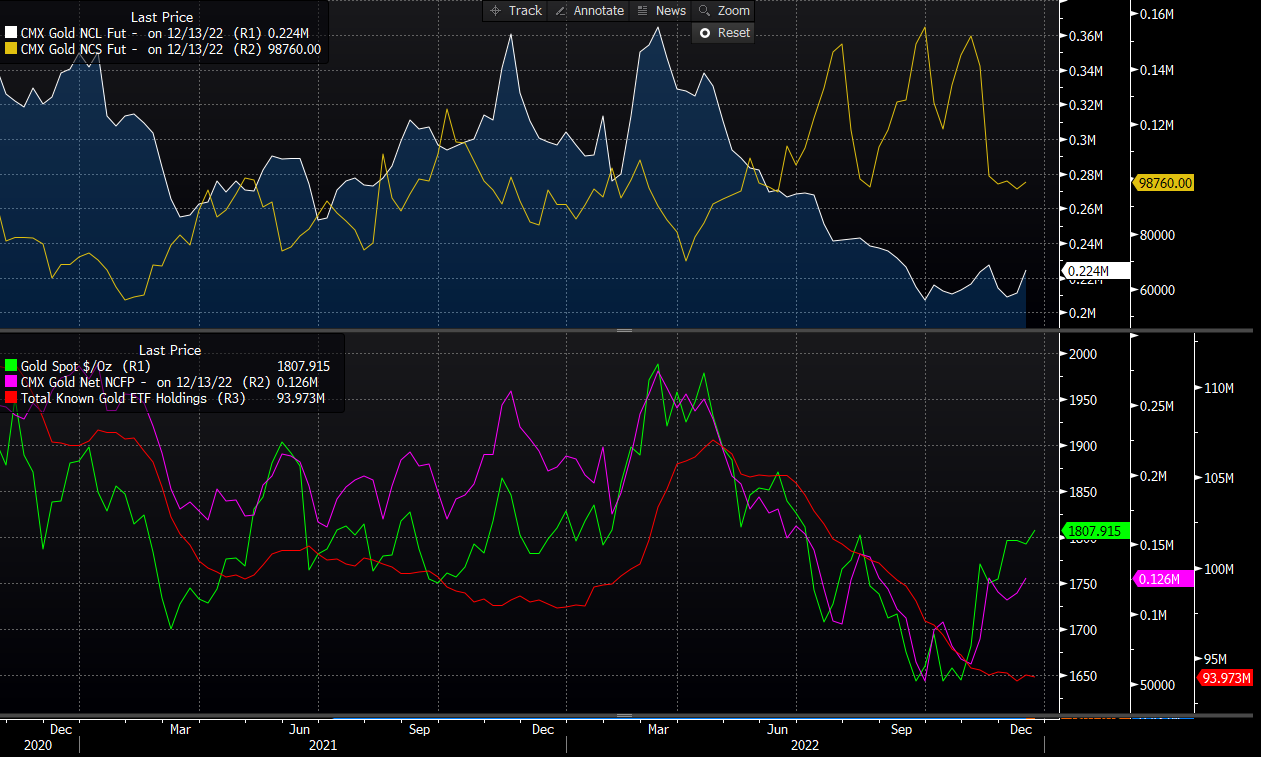
Task: Click the 0.224M white value tag
Action: [x=1096, y=271]
